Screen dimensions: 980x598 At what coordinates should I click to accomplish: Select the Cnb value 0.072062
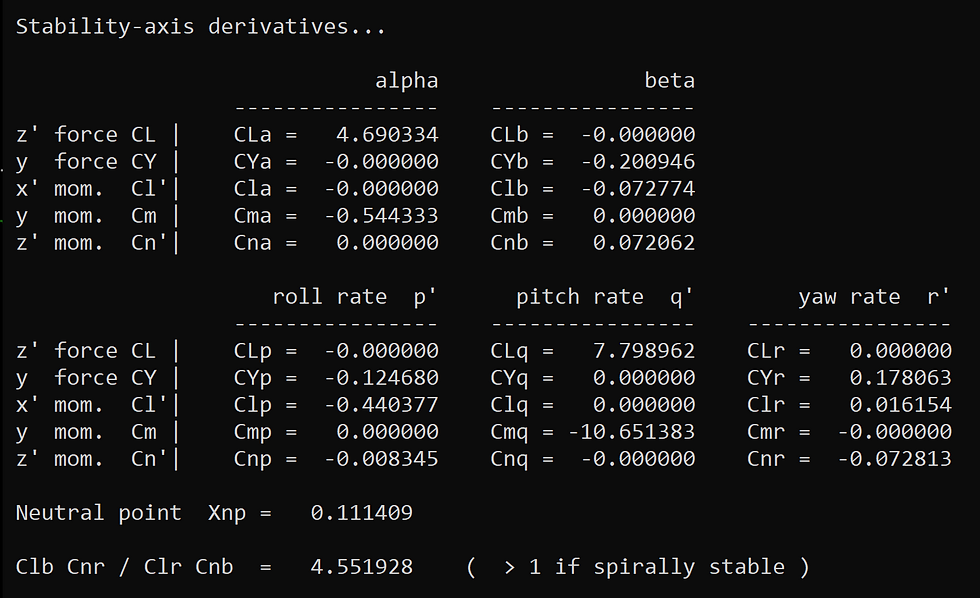[x=644, y=243]
